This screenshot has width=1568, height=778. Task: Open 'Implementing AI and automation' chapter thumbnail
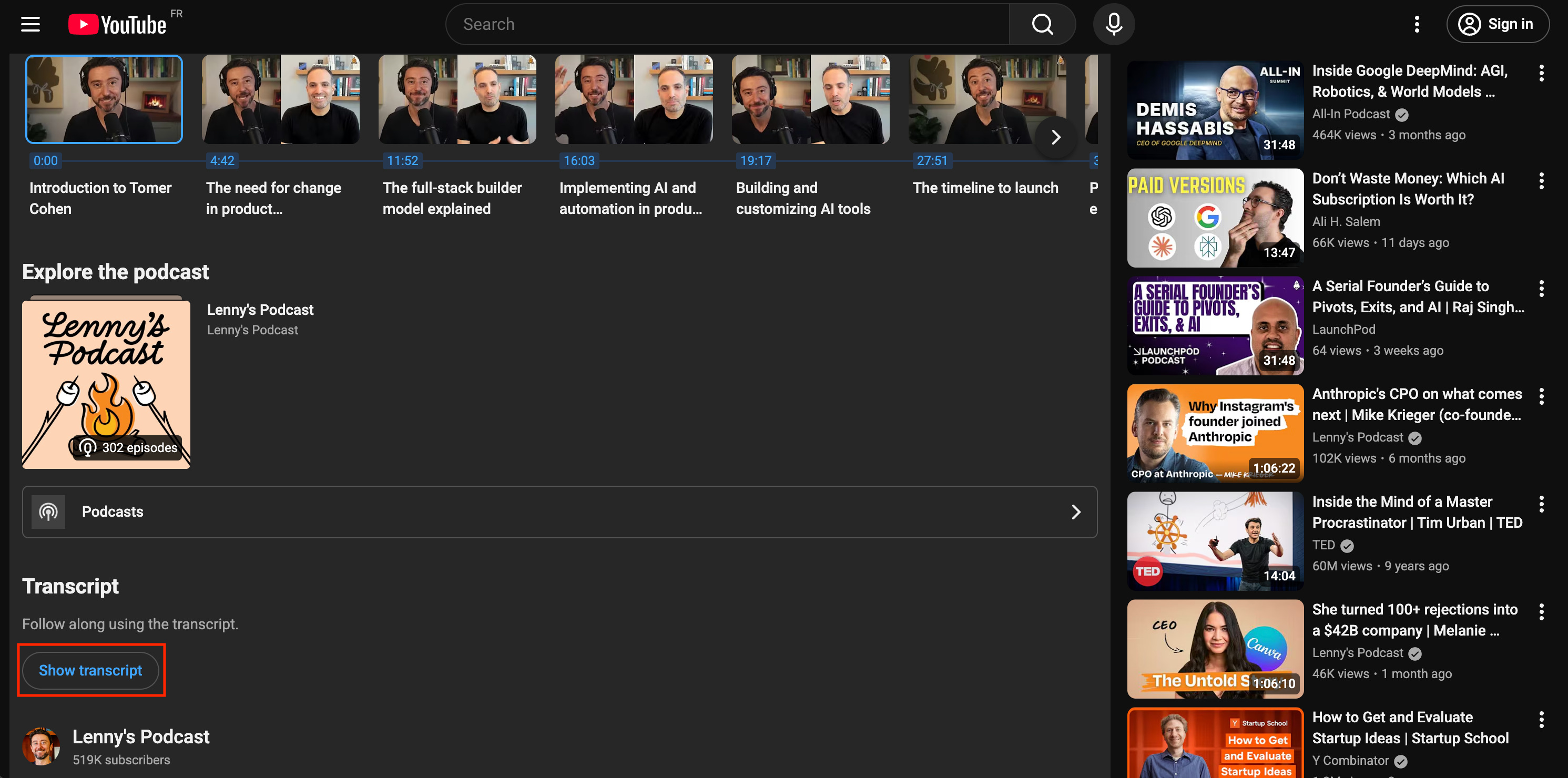pos(634,99)
